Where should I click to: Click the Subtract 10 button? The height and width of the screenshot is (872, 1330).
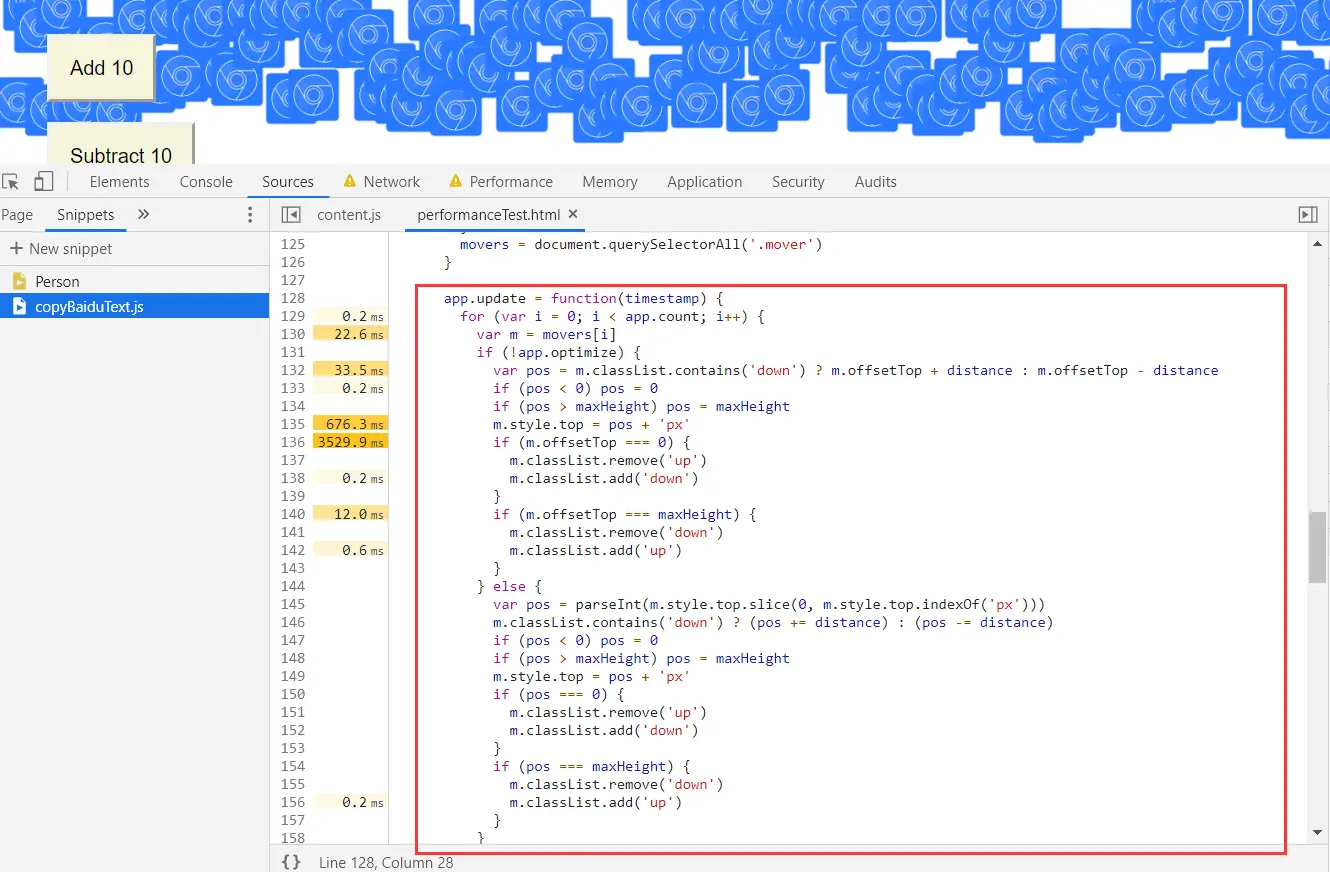point(121,144)
